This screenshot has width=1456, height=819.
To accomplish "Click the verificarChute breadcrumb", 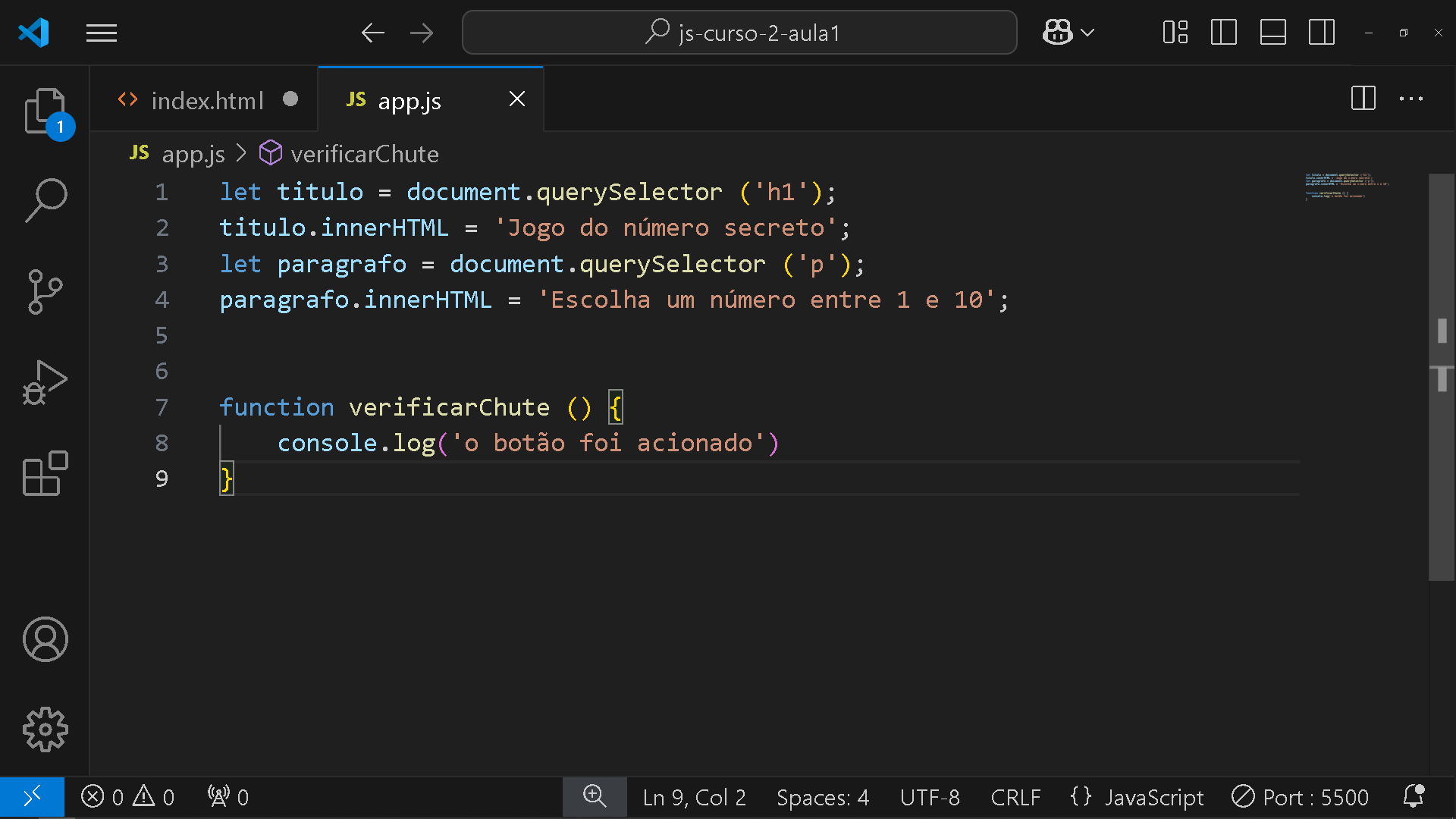I will coord(350,154).
